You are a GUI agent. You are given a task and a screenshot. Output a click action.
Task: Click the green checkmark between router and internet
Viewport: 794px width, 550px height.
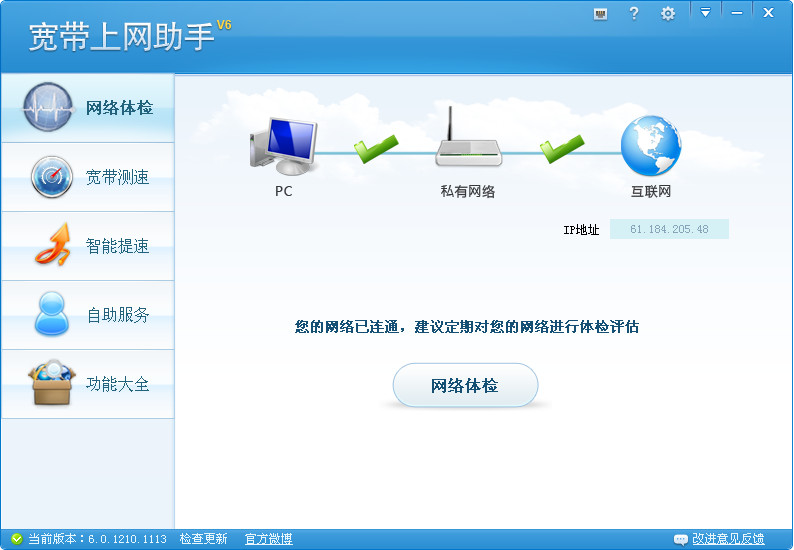[562, 149]
